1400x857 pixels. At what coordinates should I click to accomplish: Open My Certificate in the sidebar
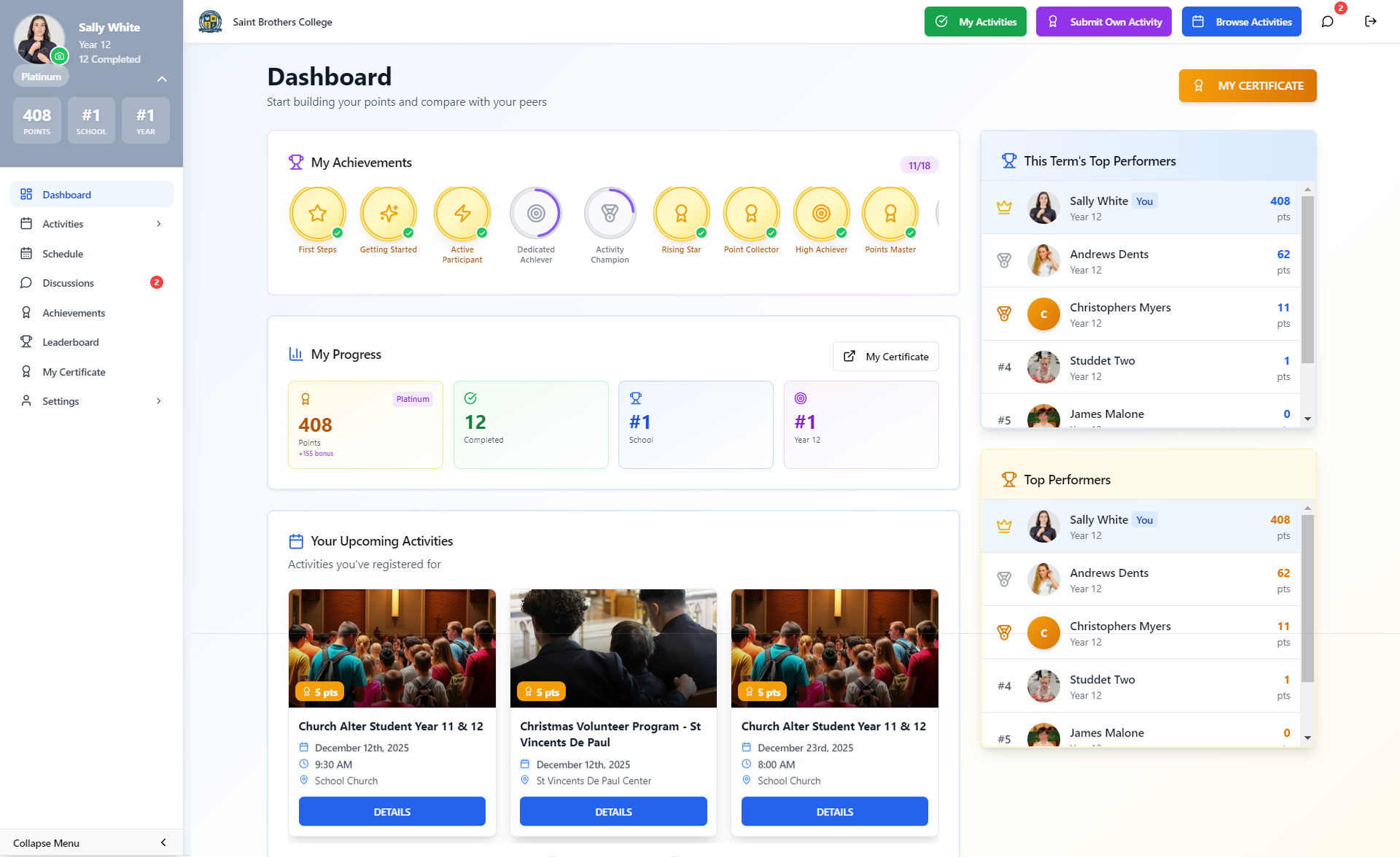[x=92, y=372]
